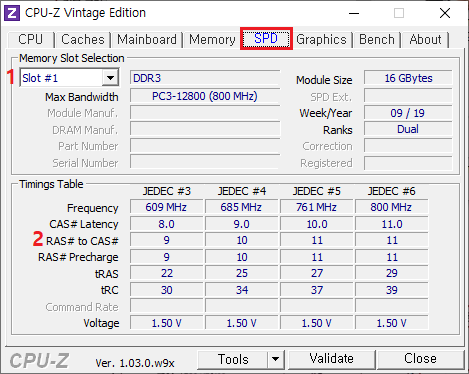Click the CAS# Latency 11.0 cell
This screenshot has width=469, height=374.
pos(391,224)
